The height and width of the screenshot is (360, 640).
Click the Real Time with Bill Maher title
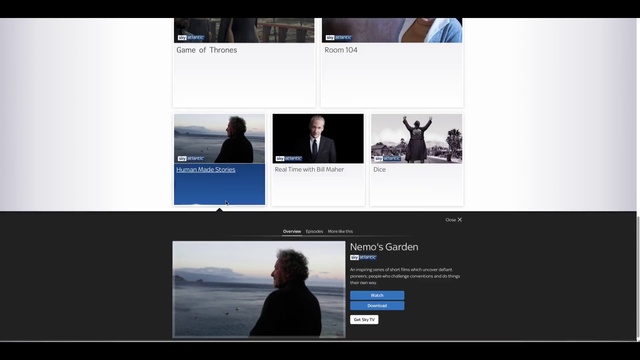coord(309,169)
